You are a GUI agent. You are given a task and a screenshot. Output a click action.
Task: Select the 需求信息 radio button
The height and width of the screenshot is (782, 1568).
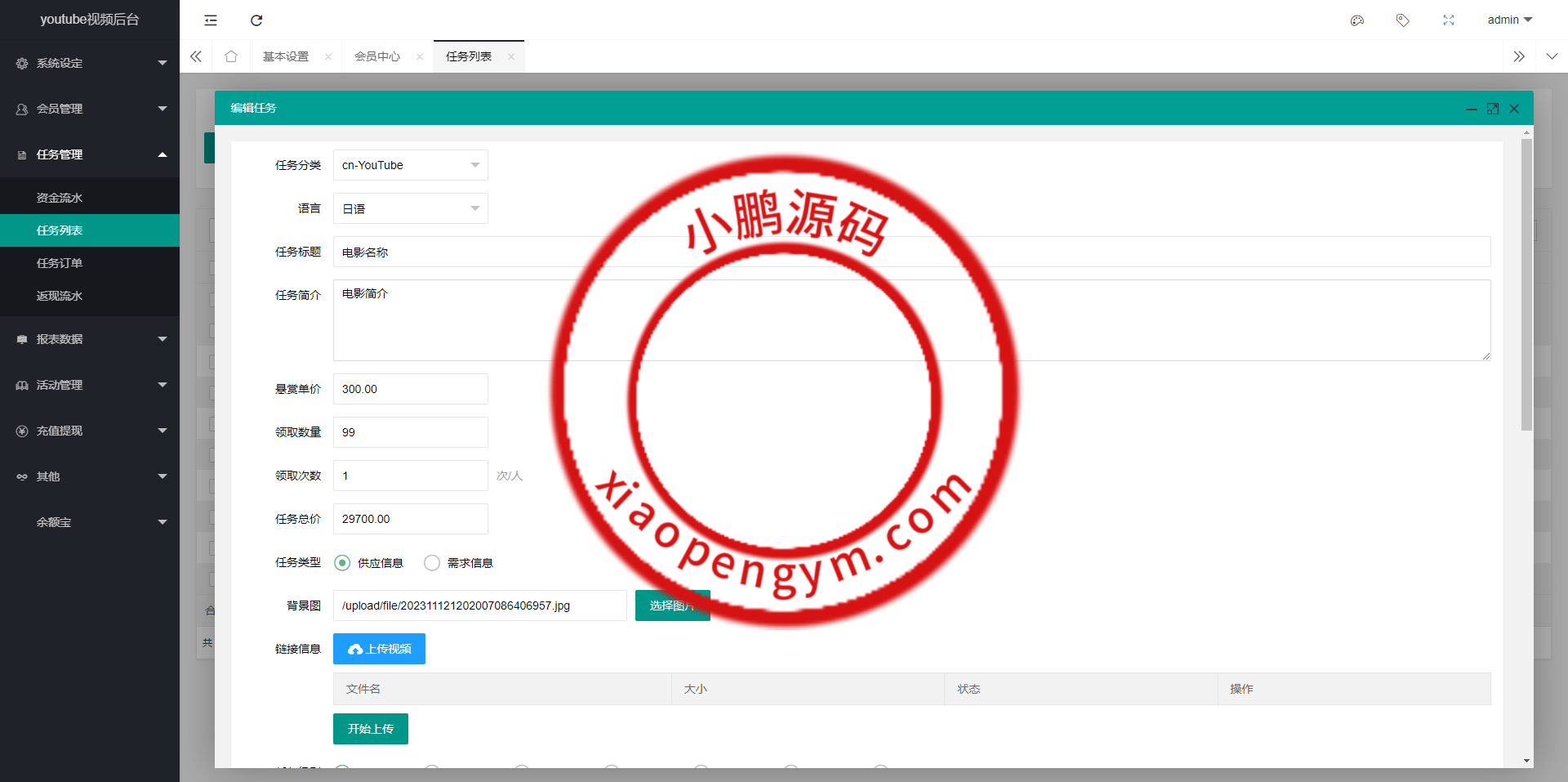(x=432, y=563)
